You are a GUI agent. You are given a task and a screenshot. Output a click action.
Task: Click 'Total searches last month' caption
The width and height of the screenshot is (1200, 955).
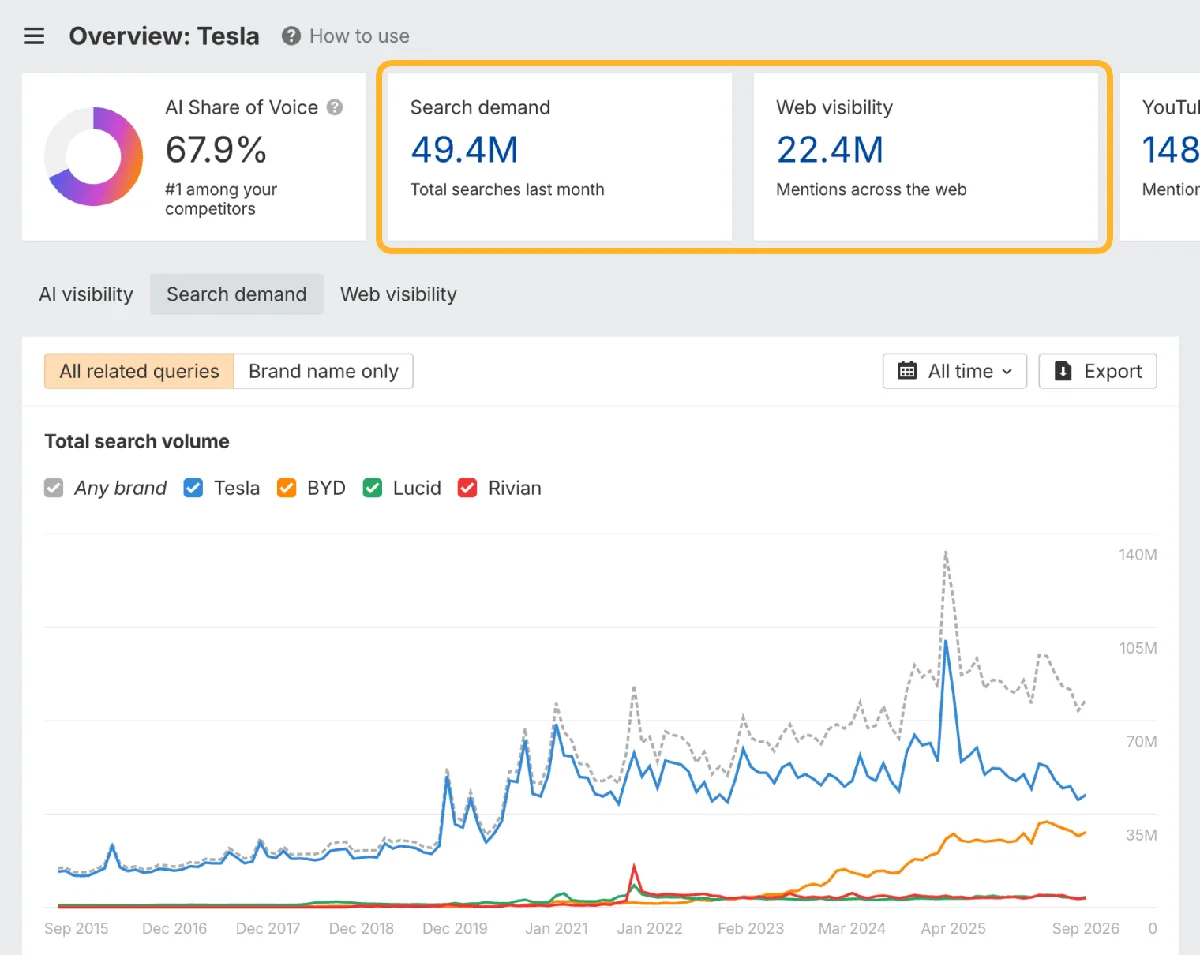pos(507,189)
